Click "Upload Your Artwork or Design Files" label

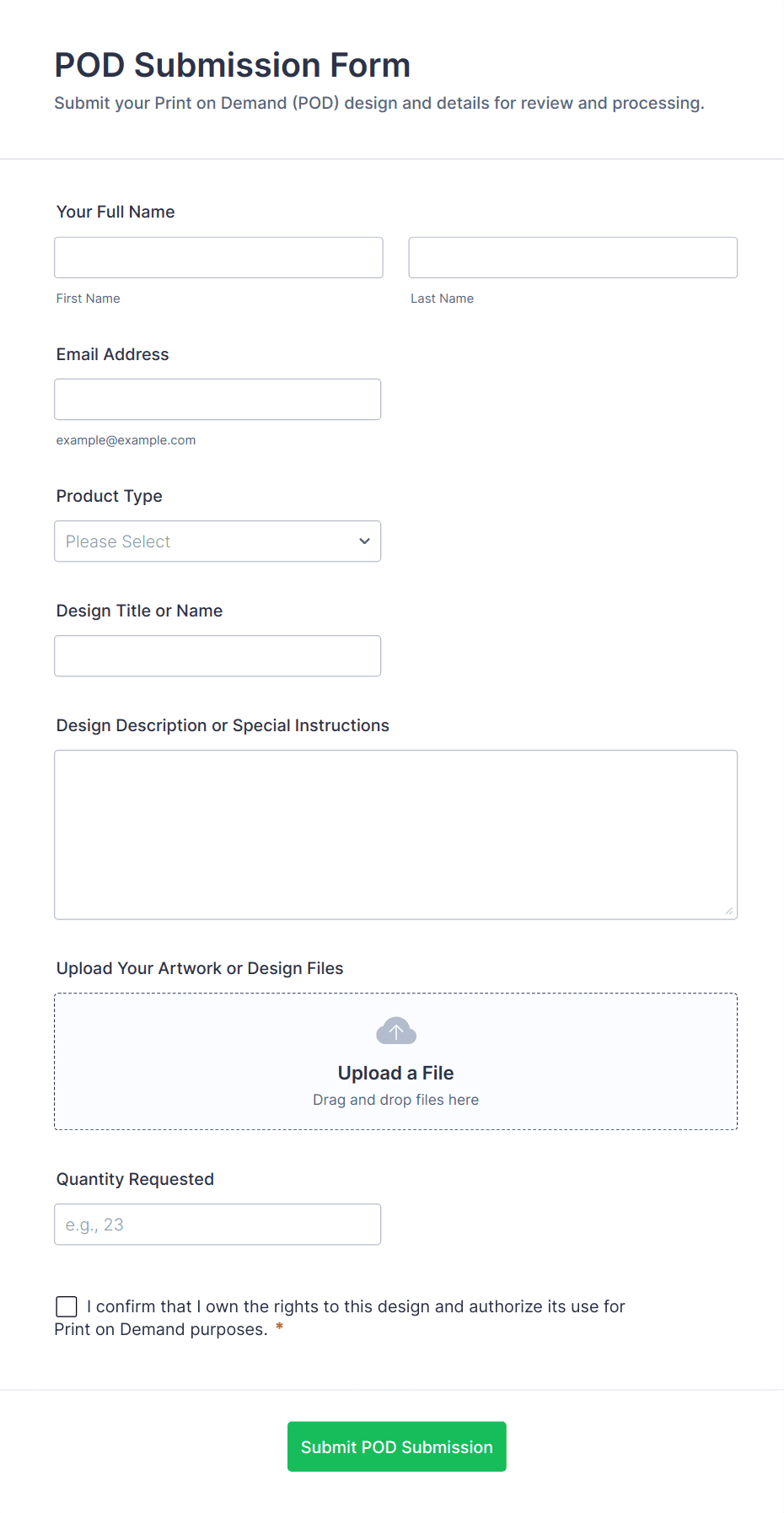pos(200,968)
